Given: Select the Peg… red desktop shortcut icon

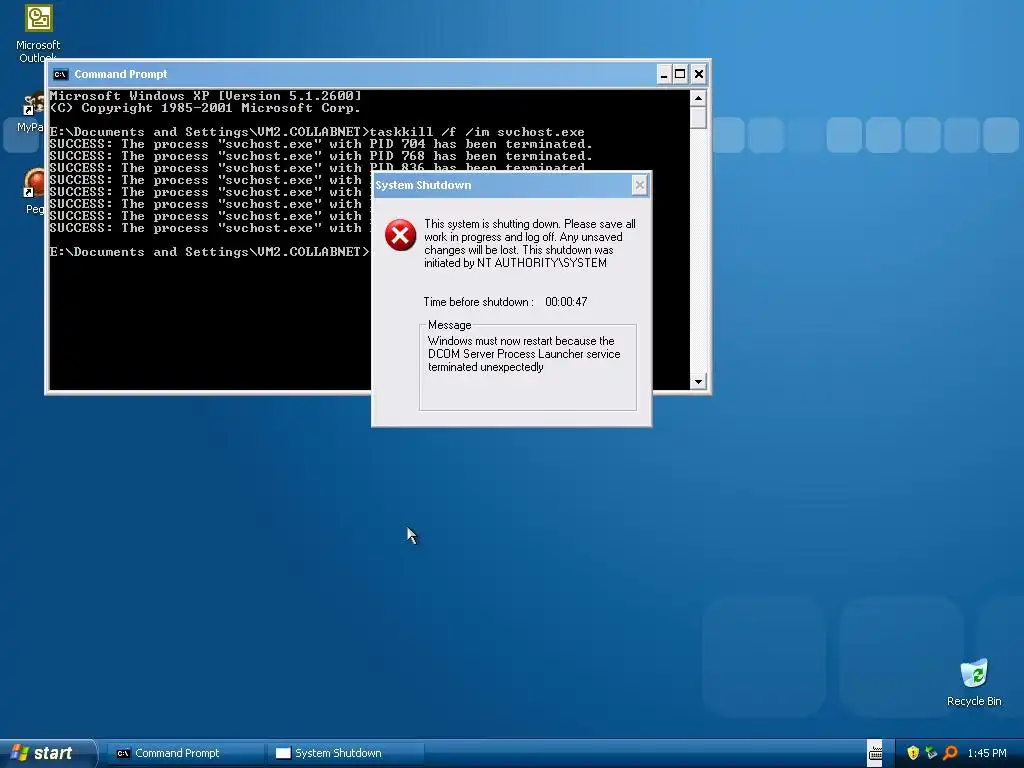Looking at the screenshot, I should click(x=34, y=183).
